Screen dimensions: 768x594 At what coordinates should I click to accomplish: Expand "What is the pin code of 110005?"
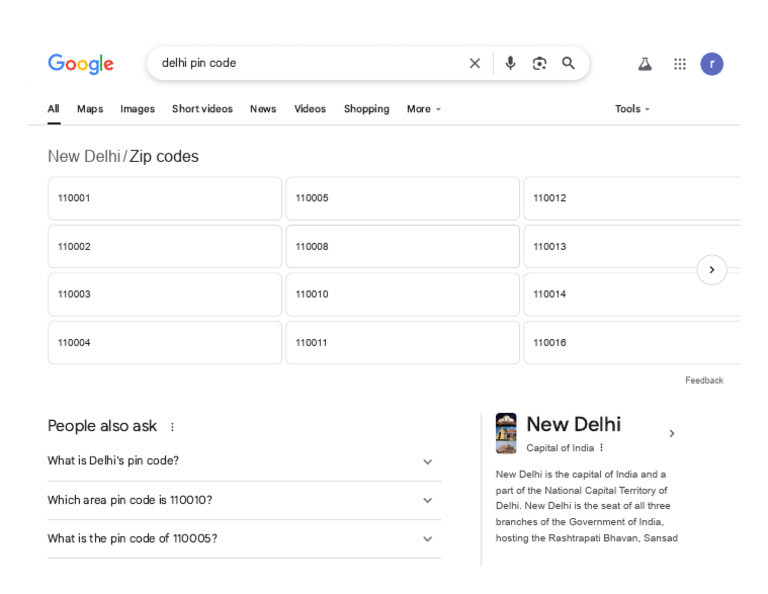point(427,539)
